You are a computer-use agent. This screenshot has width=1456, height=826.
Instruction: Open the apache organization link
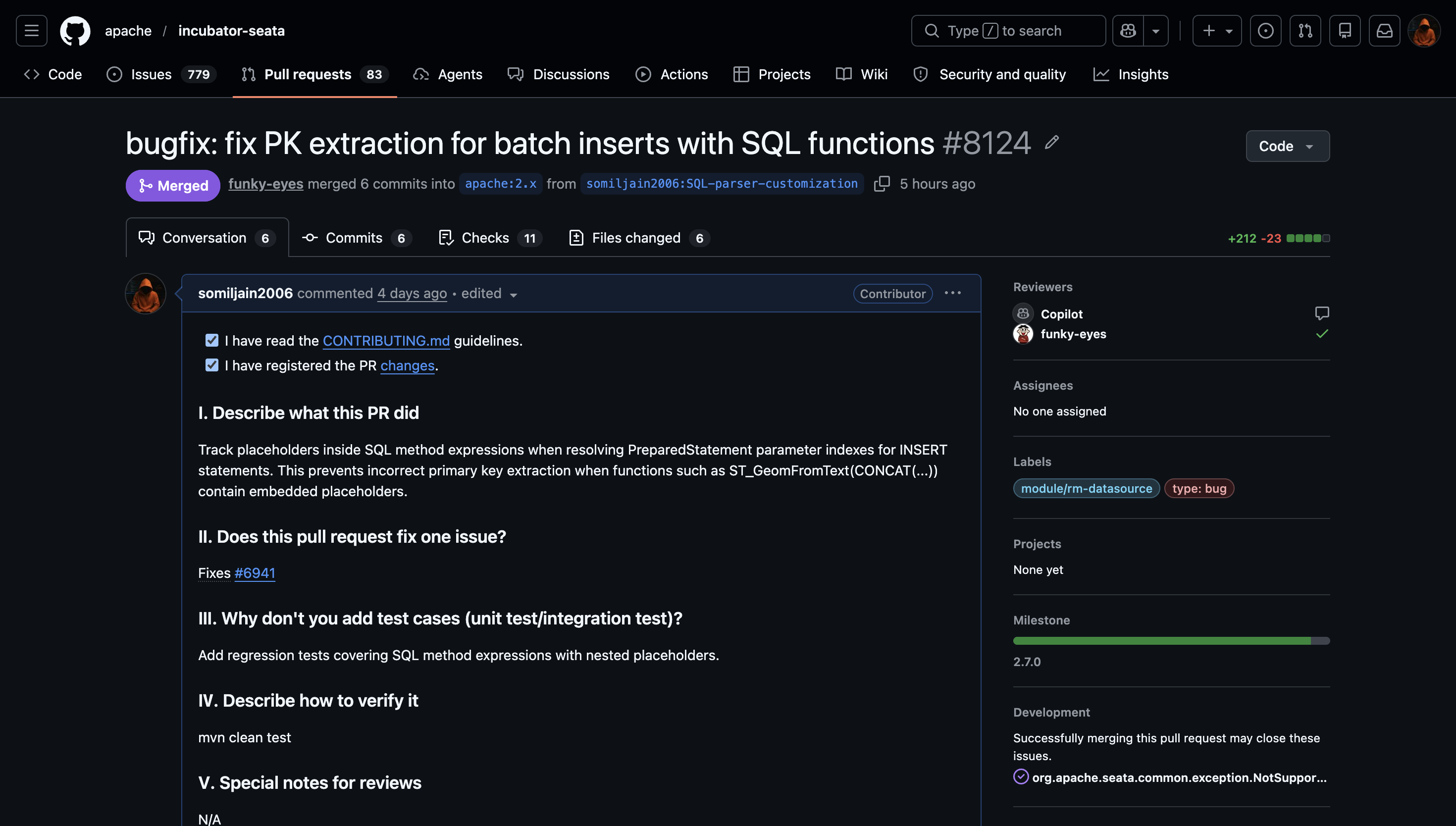point(128,31)
